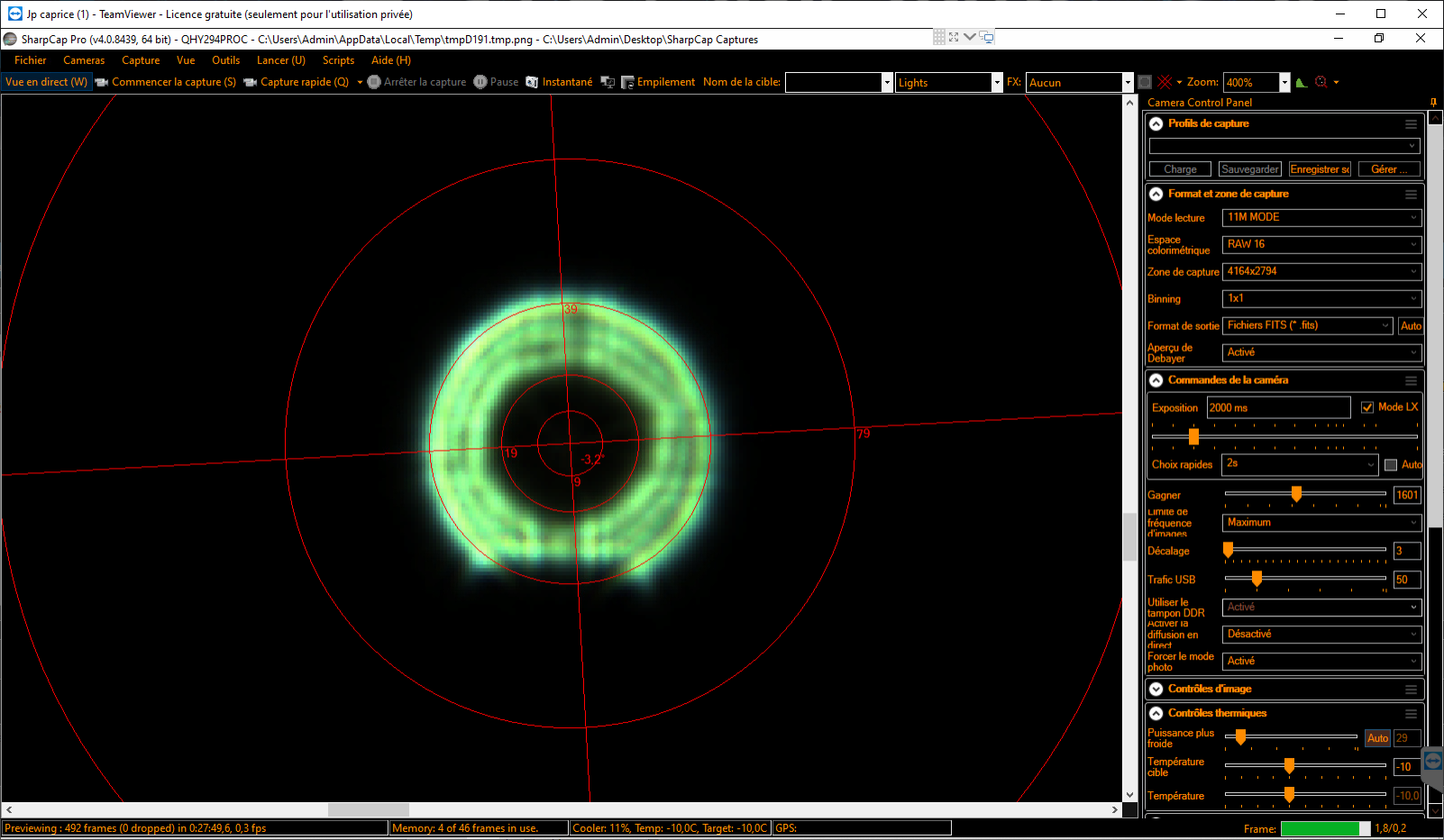Click the Commencer la capture (S) label

174,82
